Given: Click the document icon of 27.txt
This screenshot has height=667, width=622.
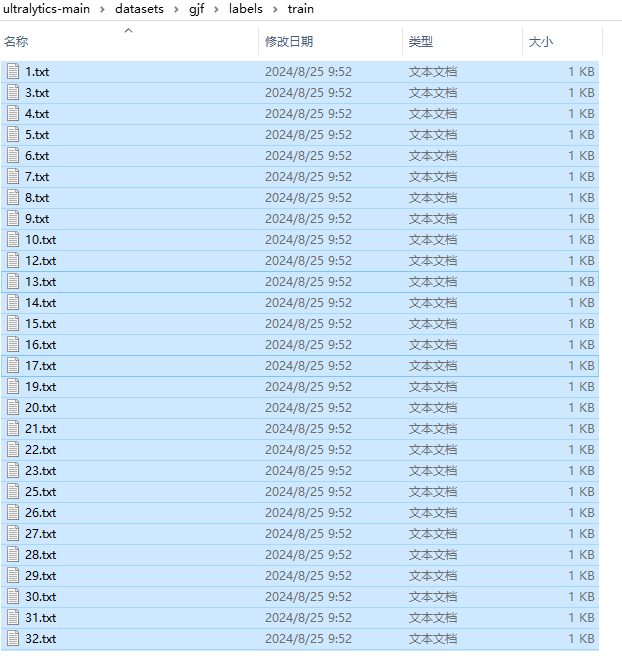Looking at the screenshot, I should click(13, 533).
